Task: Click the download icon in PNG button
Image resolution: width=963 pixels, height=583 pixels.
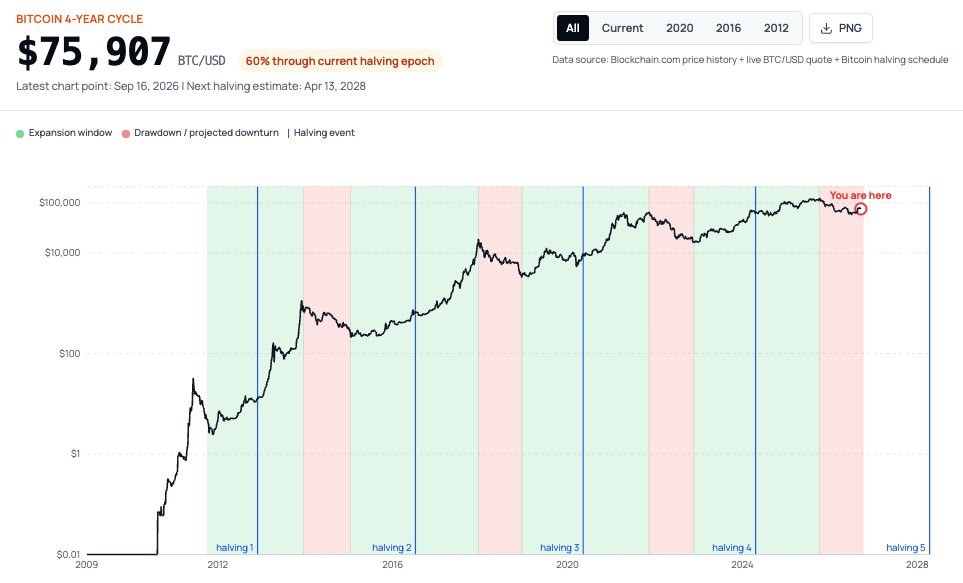Action: [x=826, y=28]
